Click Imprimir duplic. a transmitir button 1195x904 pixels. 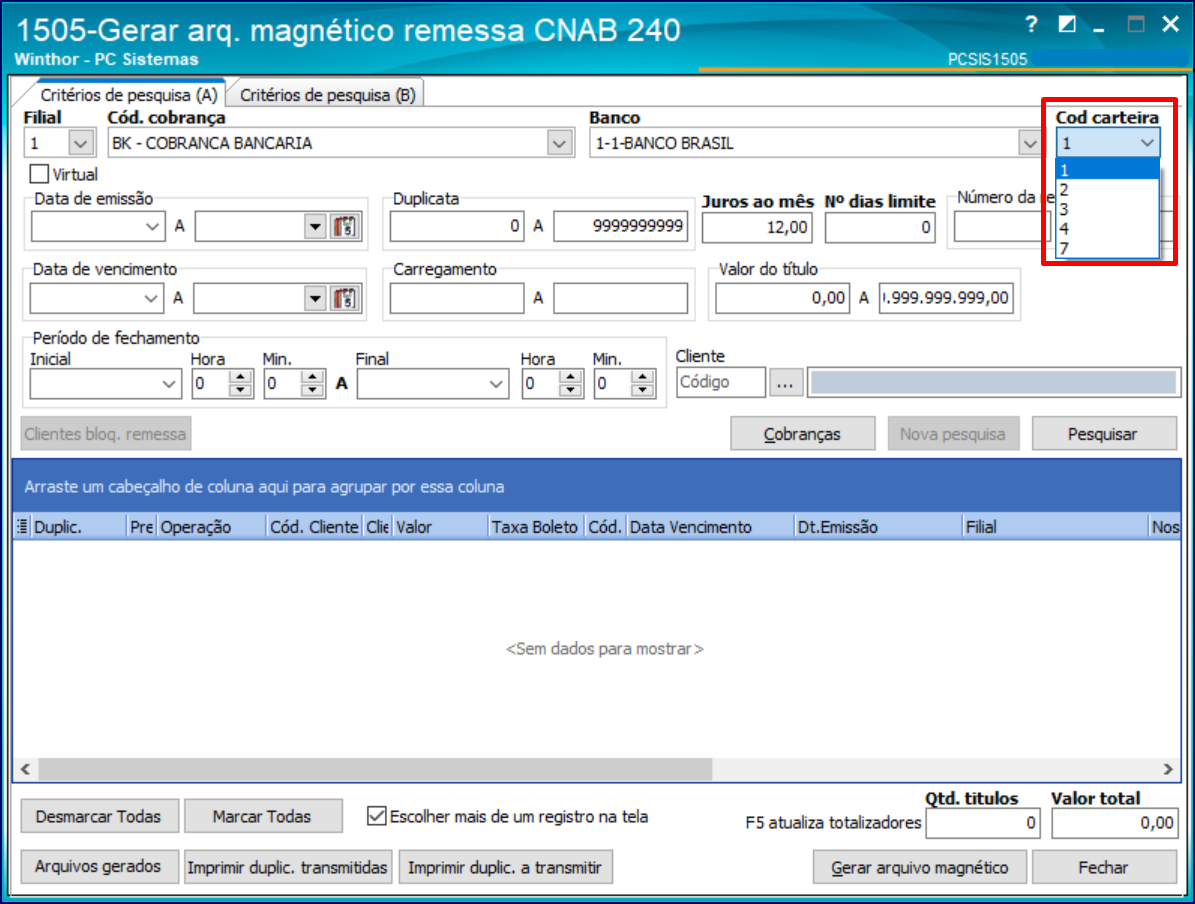(x=505, y=867)
